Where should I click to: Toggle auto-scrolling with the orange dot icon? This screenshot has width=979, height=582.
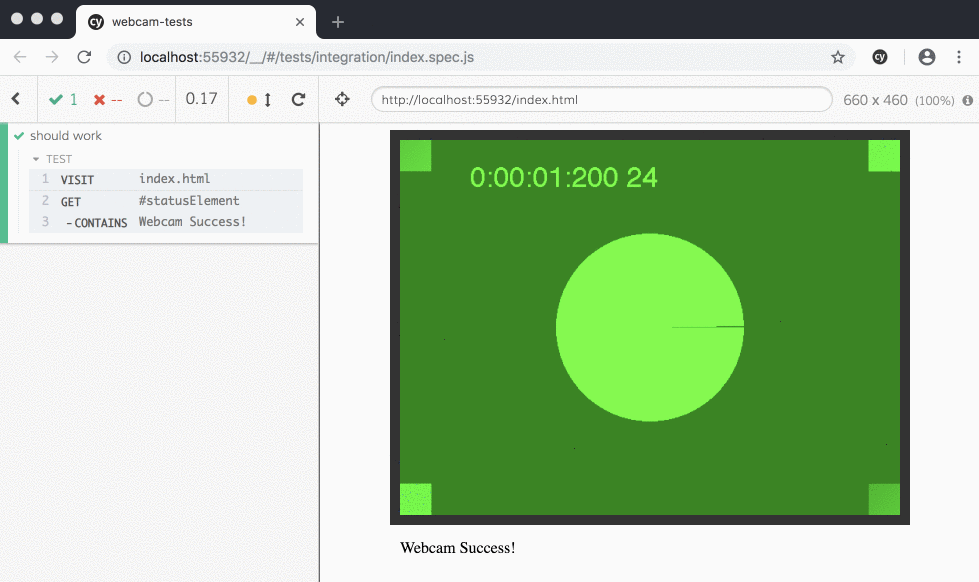click(x=253, y=99)
